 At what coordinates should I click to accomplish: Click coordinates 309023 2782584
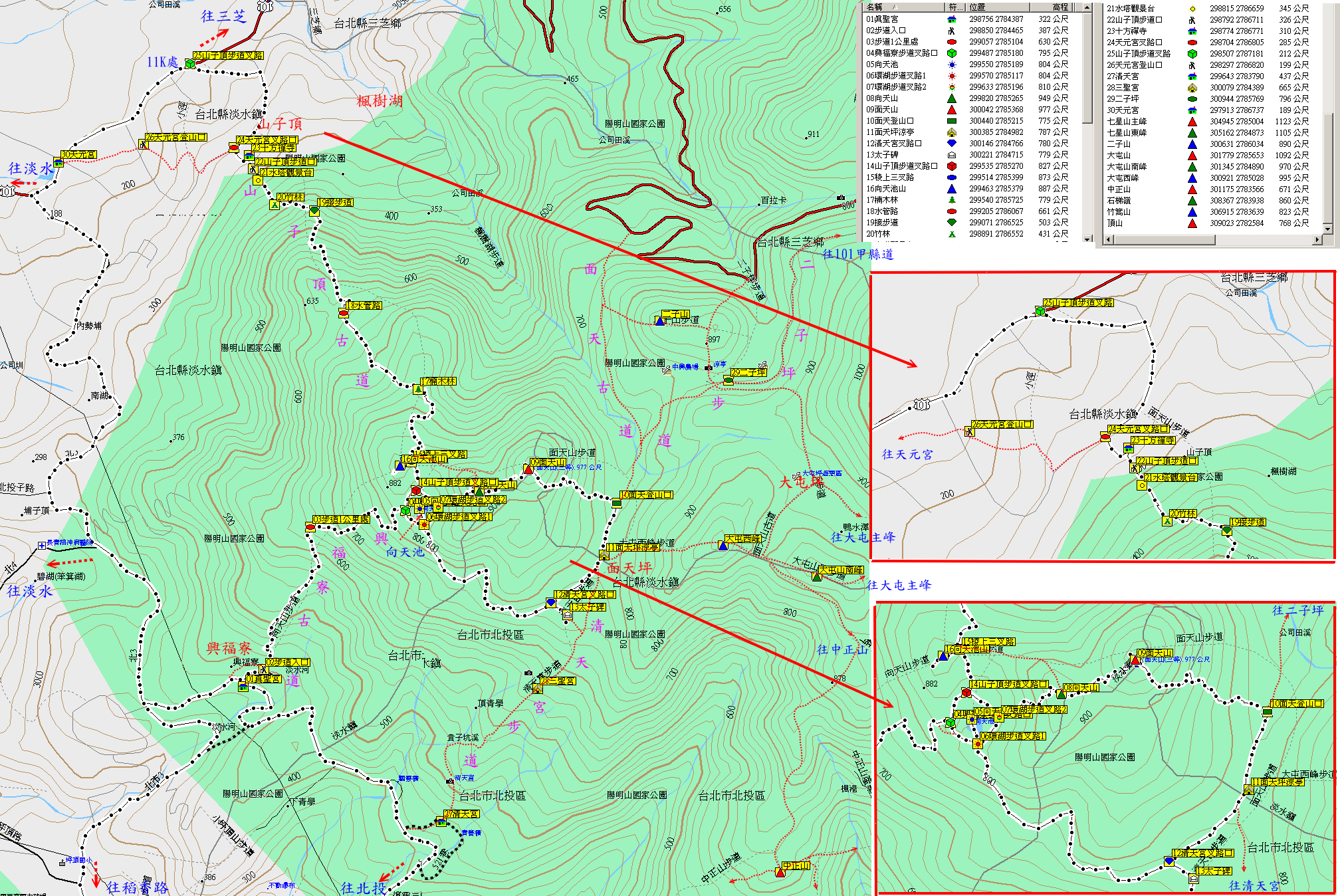click(1236, 223)
